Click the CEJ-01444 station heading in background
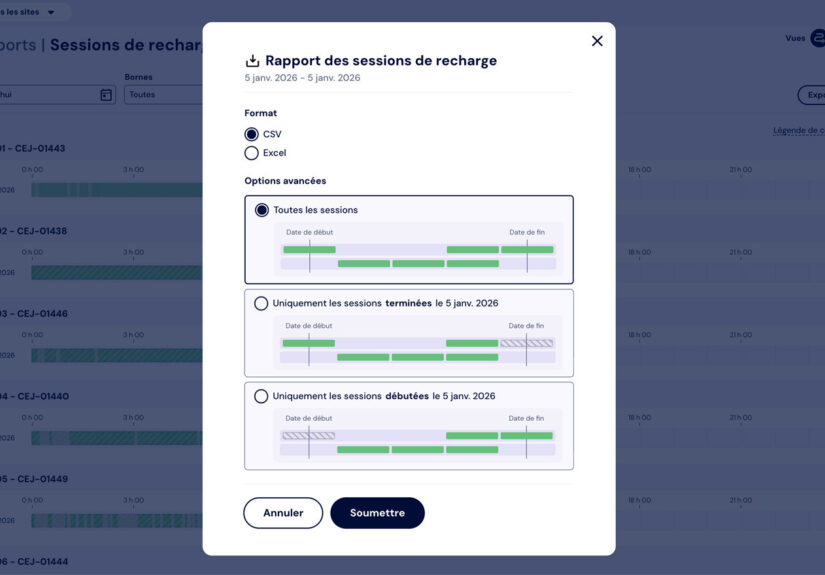The width and height of the screenshot is (825, 575). (x=34, y=561)
